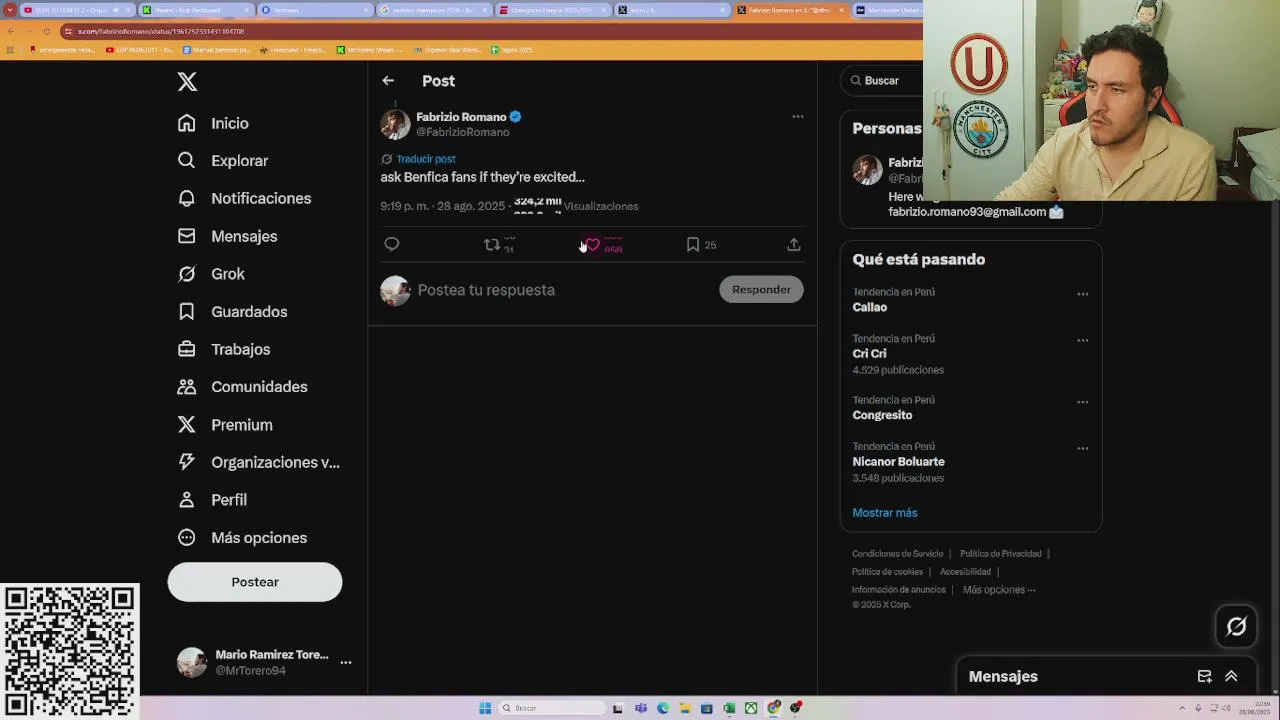Go to Inicio in sidebar
The width and height of the screenshot is (1280, 720).
(213, 123)
